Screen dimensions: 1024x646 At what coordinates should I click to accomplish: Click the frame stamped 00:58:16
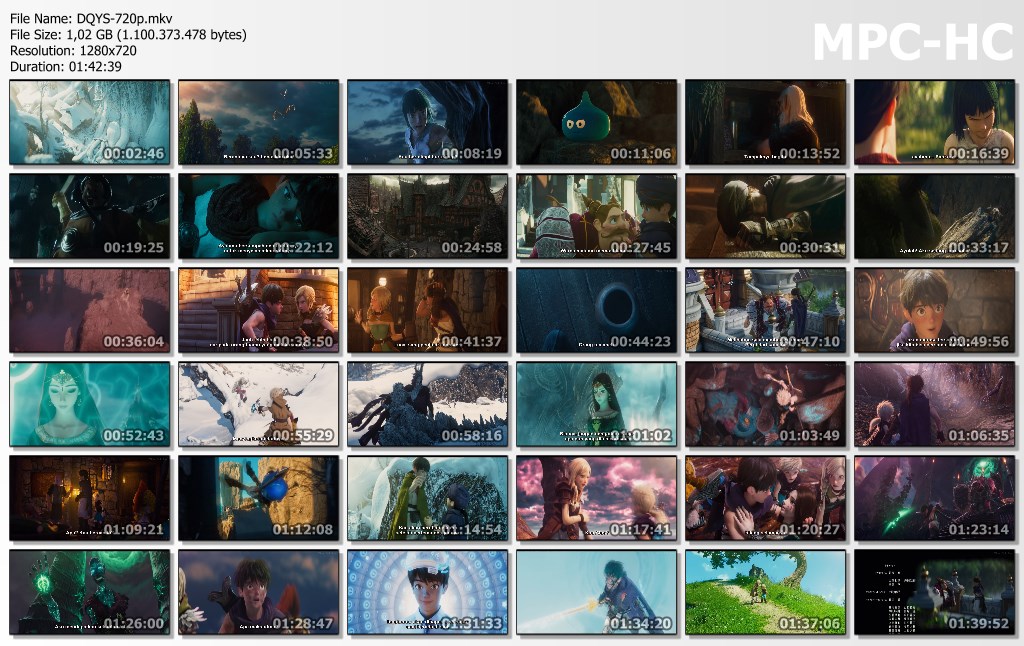[428, 404]
